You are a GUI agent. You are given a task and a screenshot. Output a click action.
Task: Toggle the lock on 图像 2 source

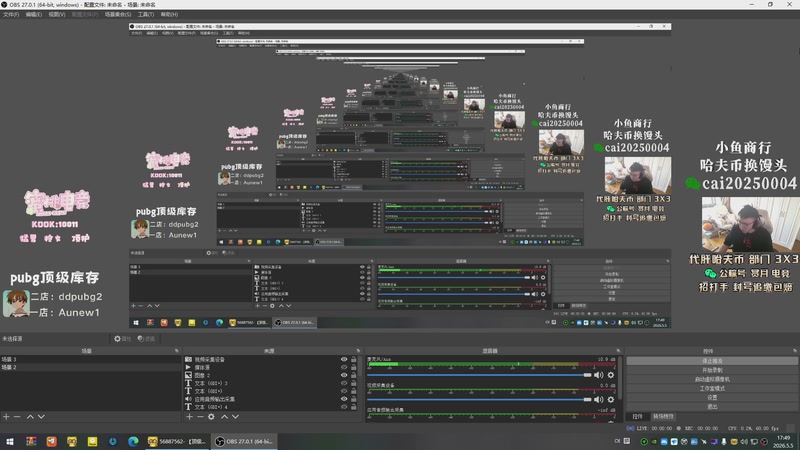(x=354, y=375)
